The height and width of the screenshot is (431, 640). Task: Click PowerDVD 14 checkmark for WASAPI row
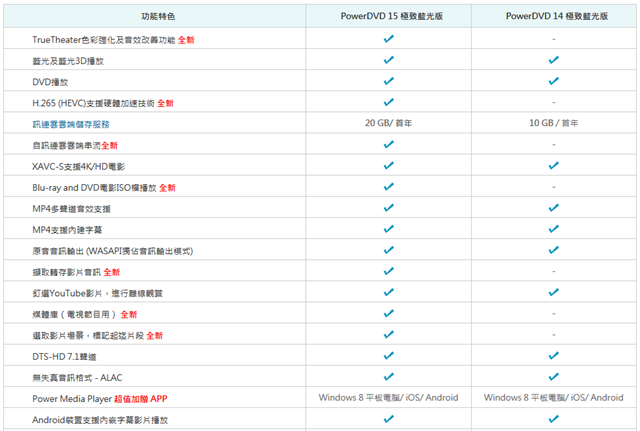(553, 250)
